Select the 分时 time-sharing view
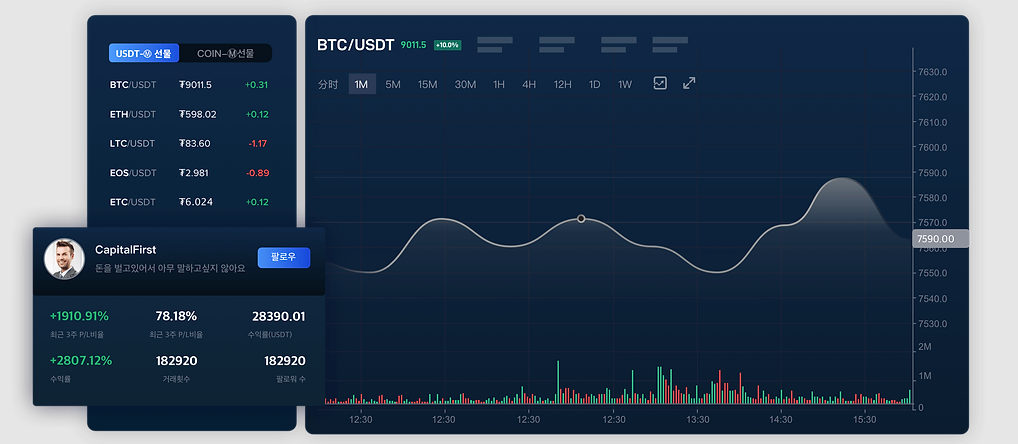Viewport: 1018px width, 444px height. pyautogui.click(x=328, y=85)
